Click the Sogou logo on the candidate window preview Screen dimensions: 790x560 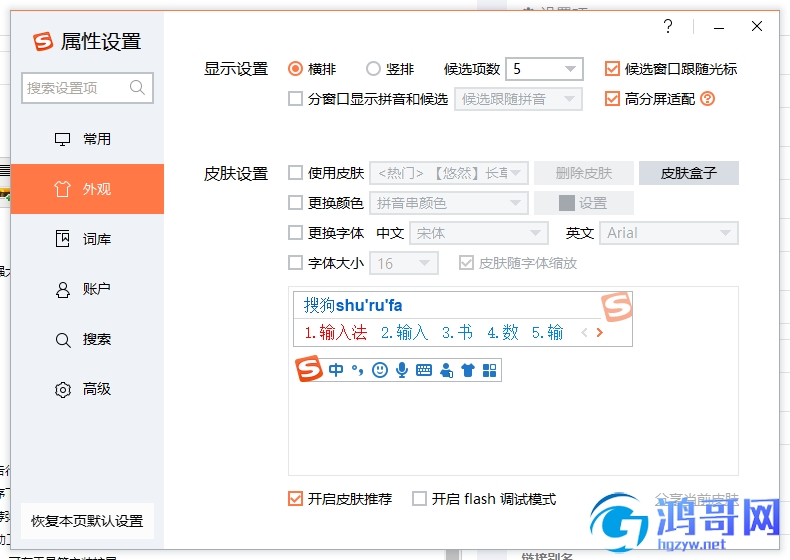(617, 306)
